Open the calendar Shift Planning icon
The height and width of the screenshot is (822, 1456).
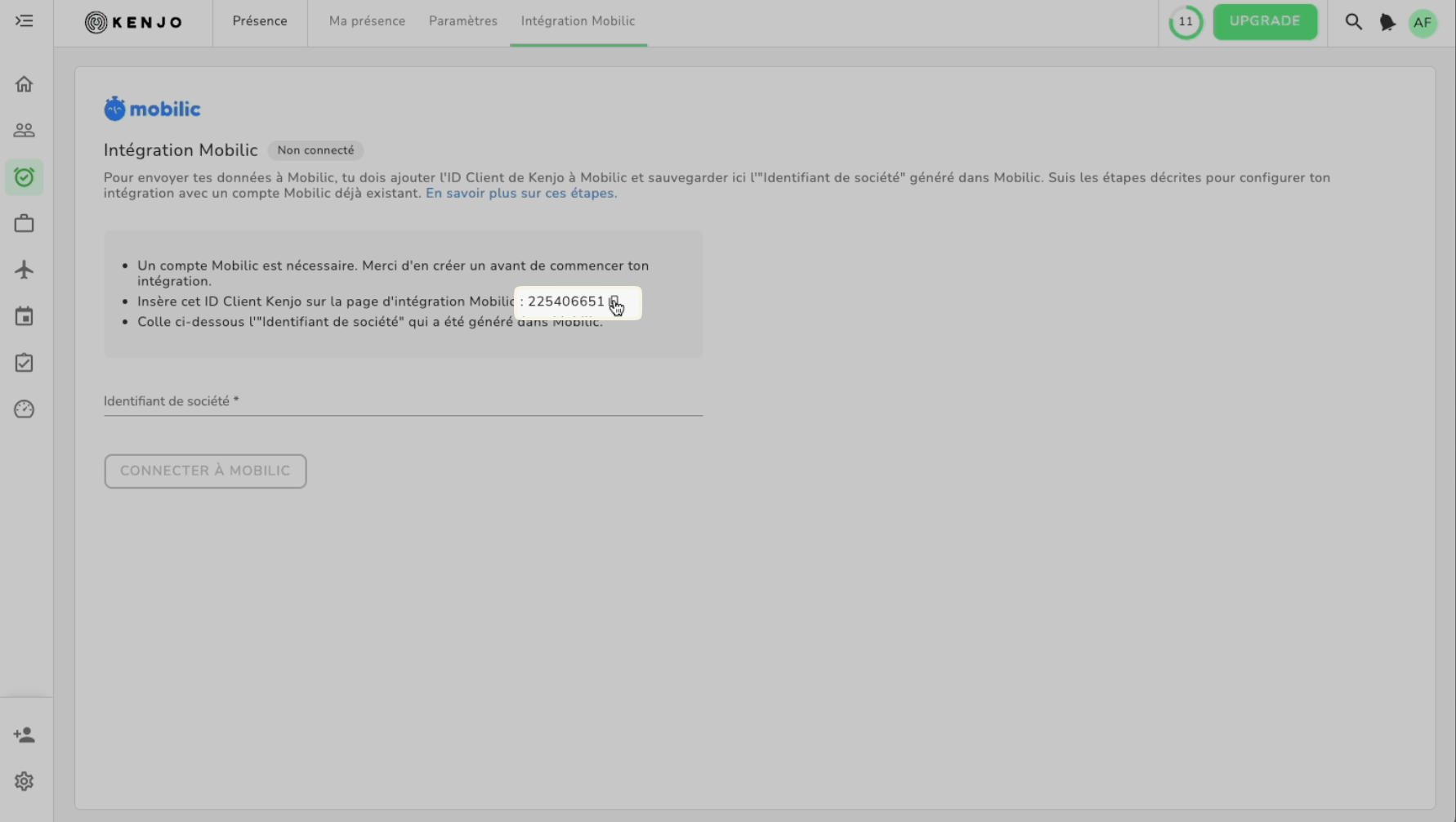click(x=25, y=316)
